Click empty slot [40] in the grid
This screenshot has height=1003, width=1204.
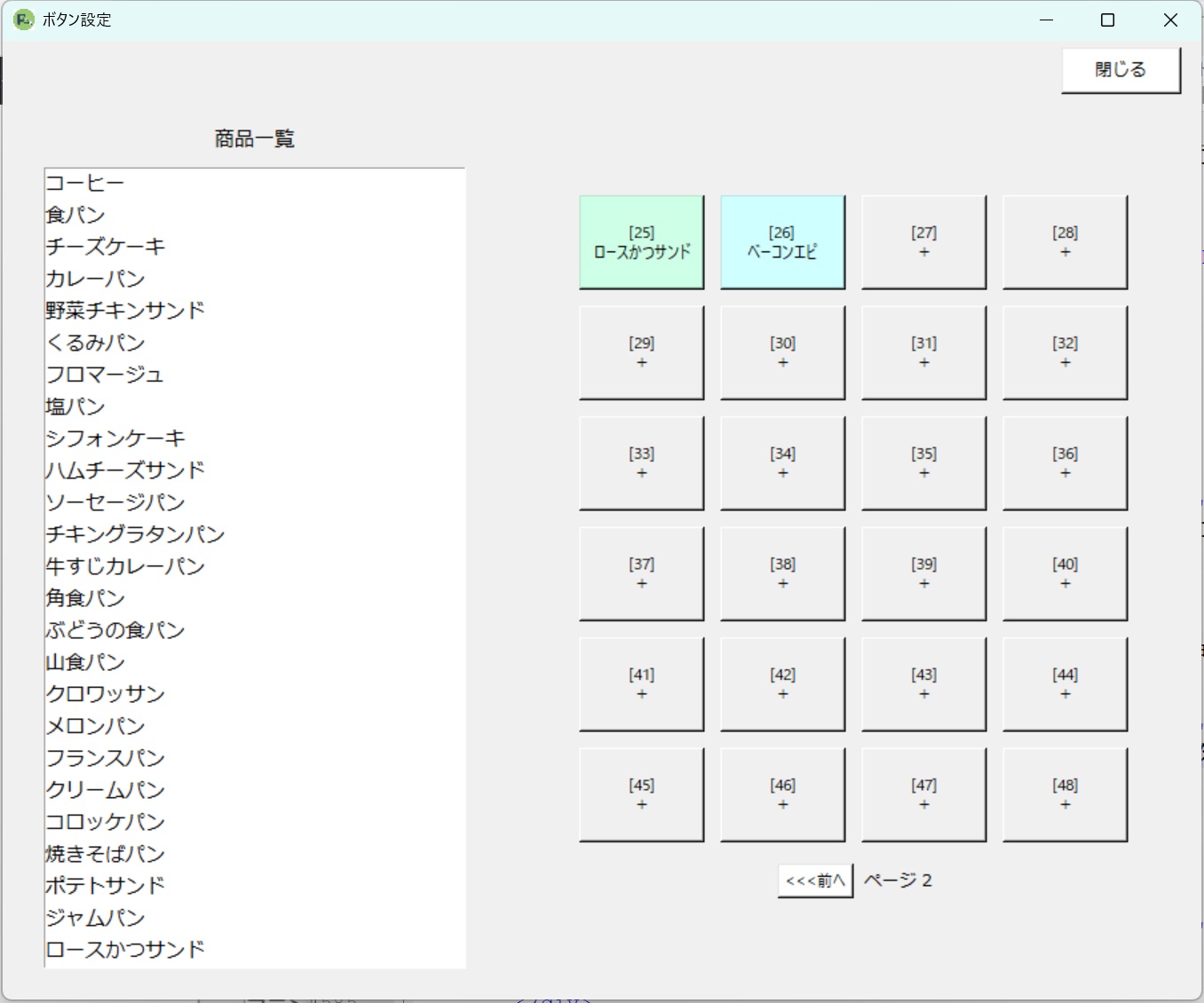pyautogui.click(x=1065, y=573)
